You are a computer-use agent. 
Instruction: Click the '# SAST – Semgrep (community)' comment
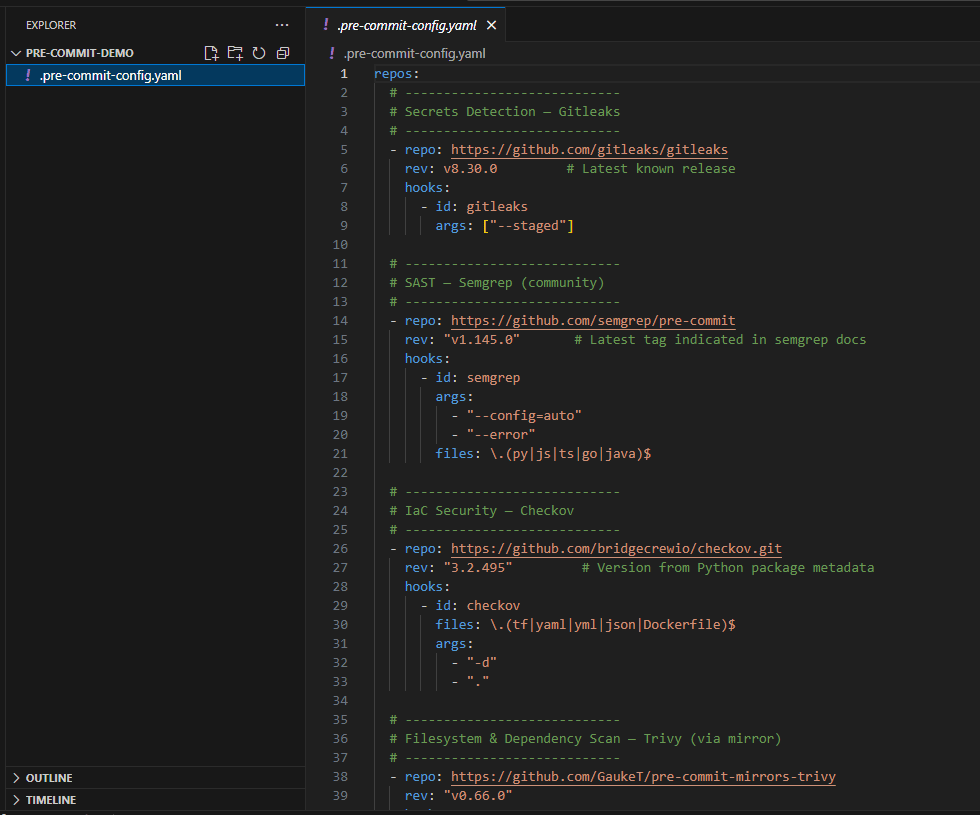pos(497,282)
